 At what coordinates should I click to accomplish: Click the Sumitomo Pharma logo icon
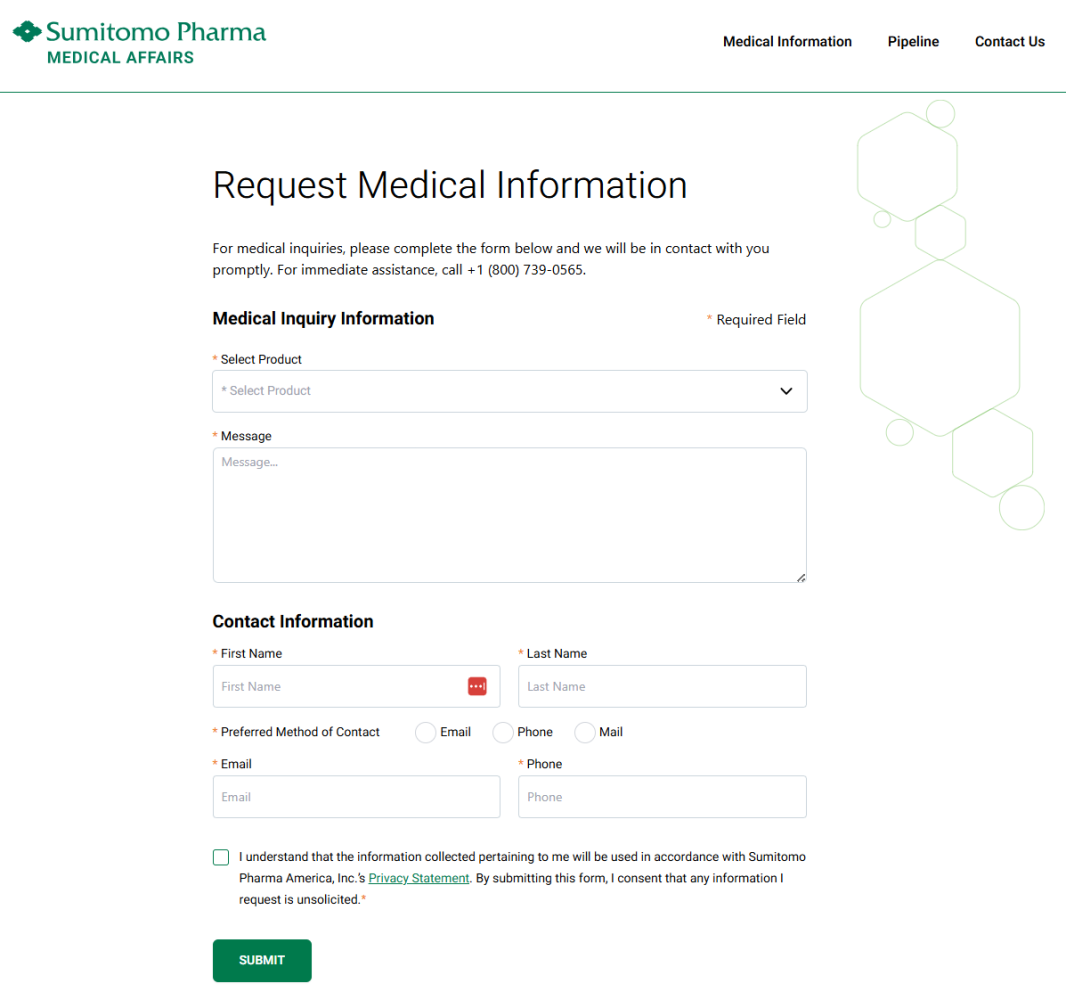click(27, 32)
